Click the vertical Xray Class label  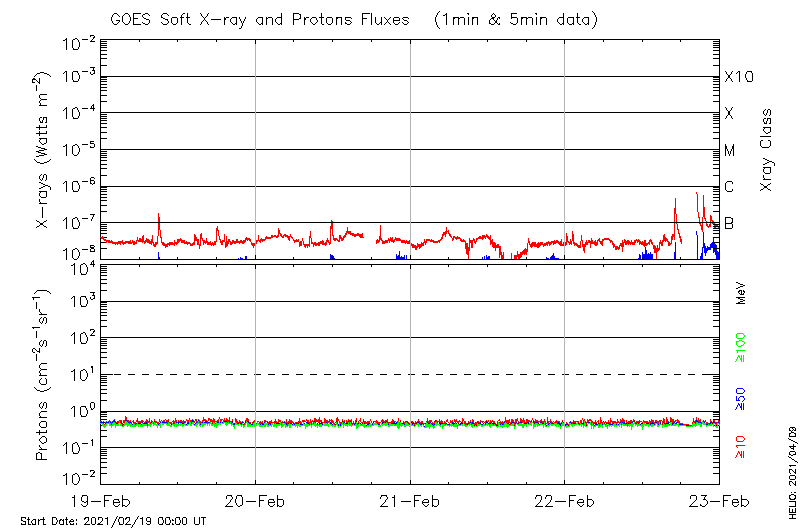(767, 150)
